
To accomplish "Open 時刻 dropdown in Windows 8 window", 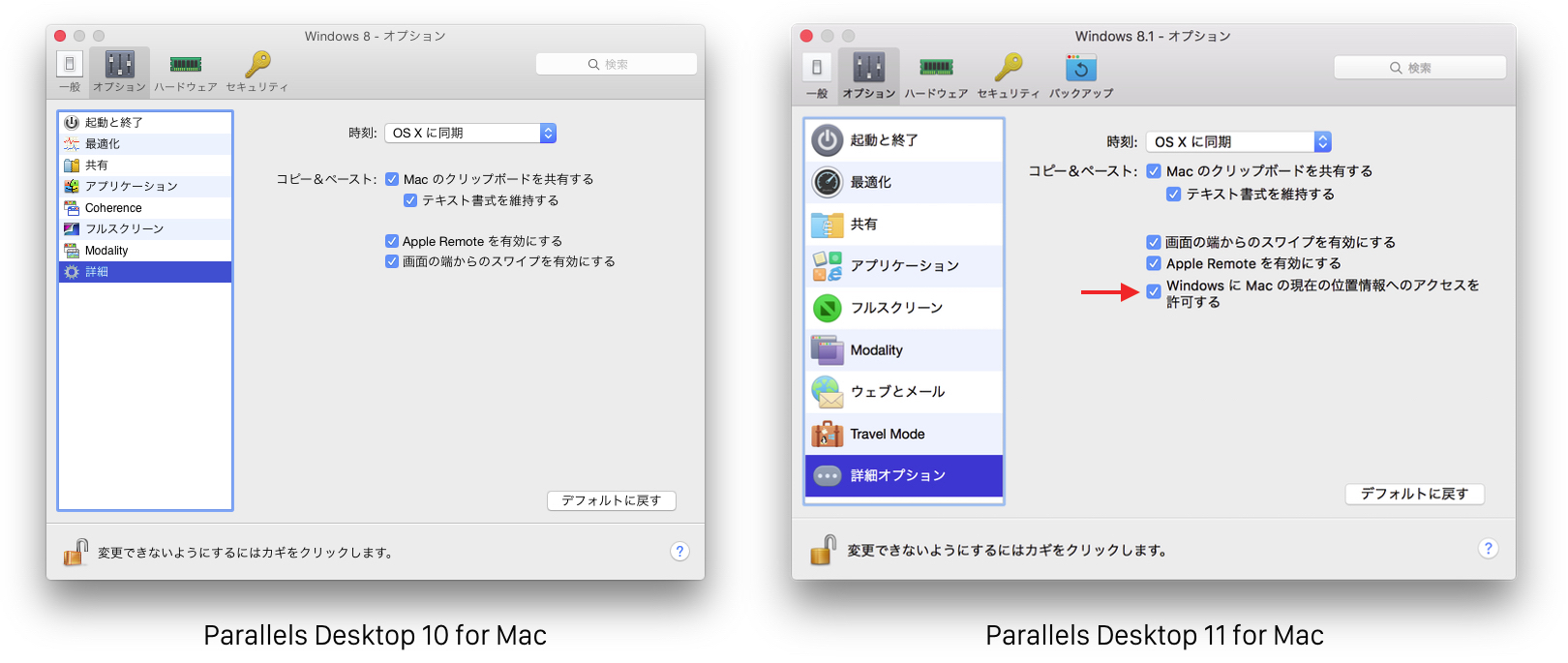I will [470, 134].
